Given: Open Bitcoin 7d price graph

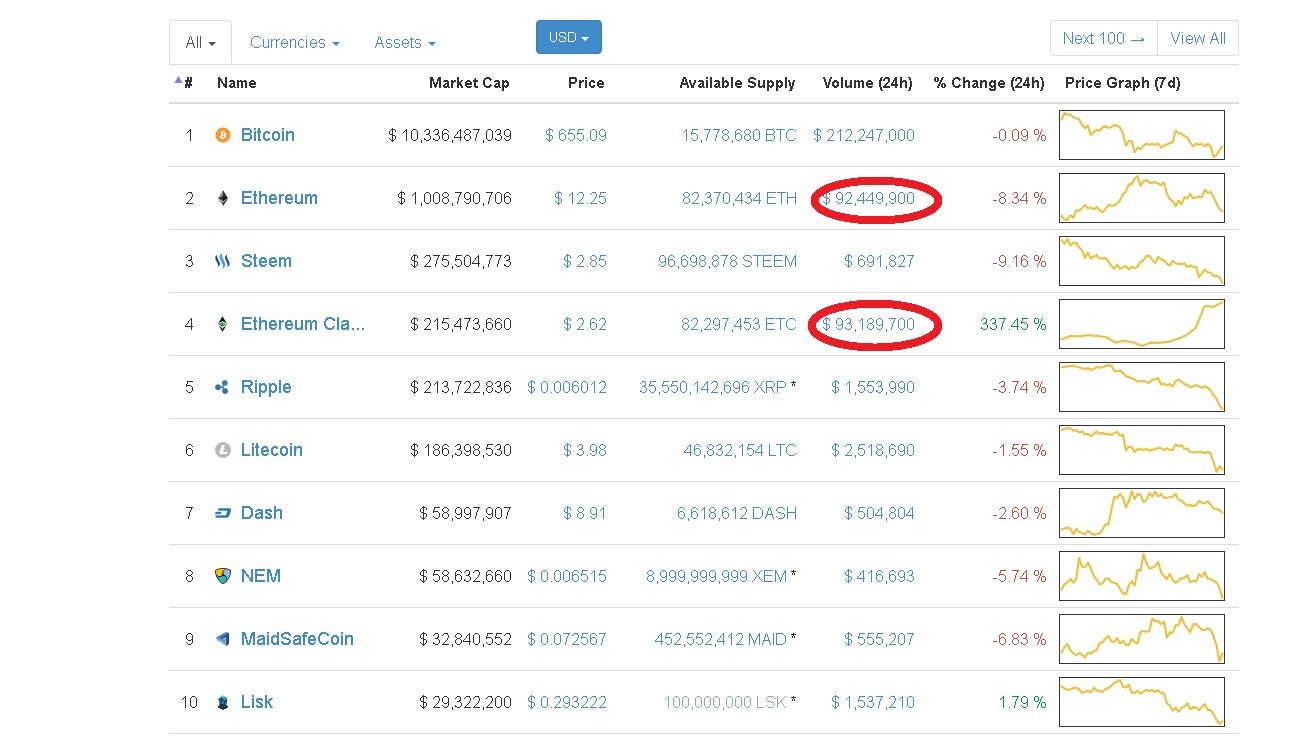Looking at the screenshot, I should pos(1141,135).
